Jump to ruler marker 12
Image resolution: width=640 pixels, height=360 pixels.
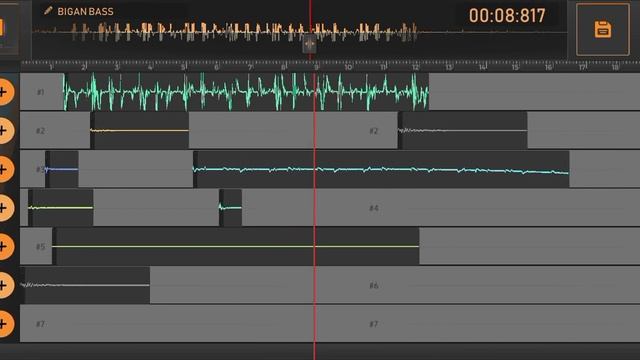(415, 67)
